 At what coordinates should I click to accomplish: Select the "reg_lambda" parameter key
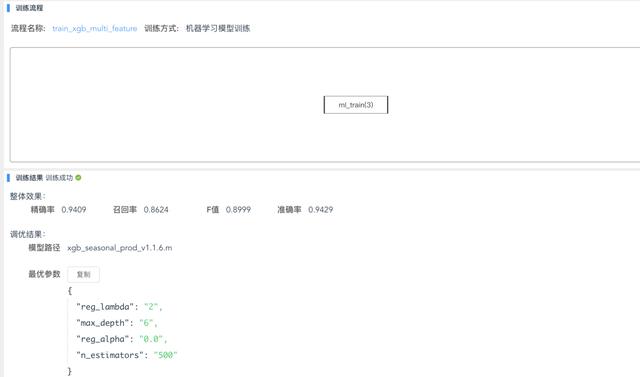pos(105,307)
